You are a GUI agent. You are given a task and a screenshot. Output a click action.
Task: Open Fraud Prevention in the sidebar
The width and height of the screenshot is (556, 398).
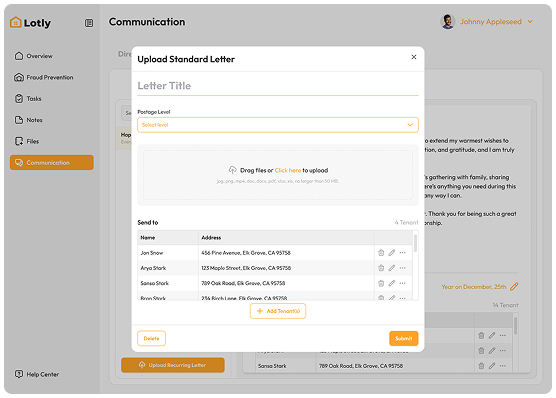point(44,77)
